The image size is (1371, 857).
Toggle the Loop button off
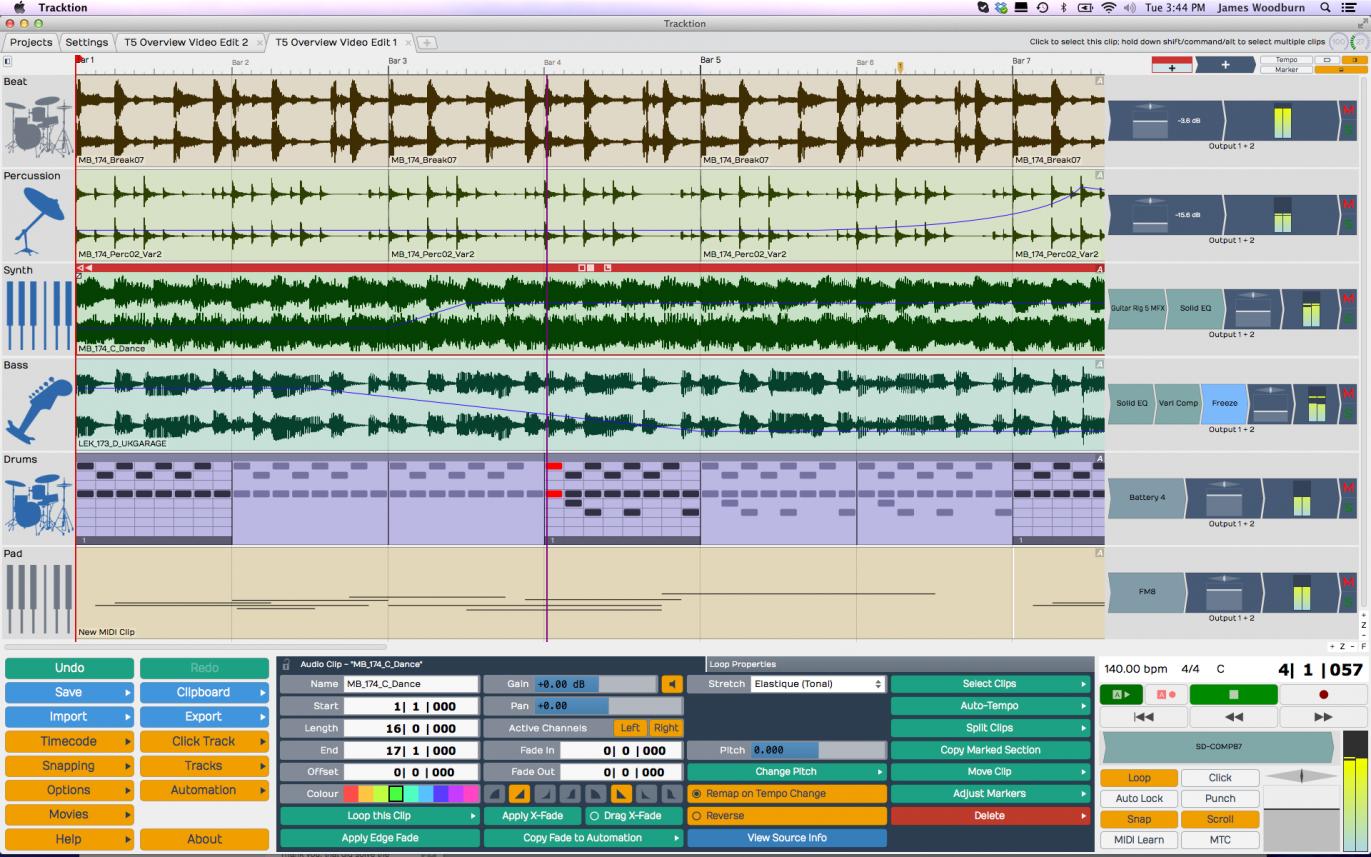pos(1138,778)
